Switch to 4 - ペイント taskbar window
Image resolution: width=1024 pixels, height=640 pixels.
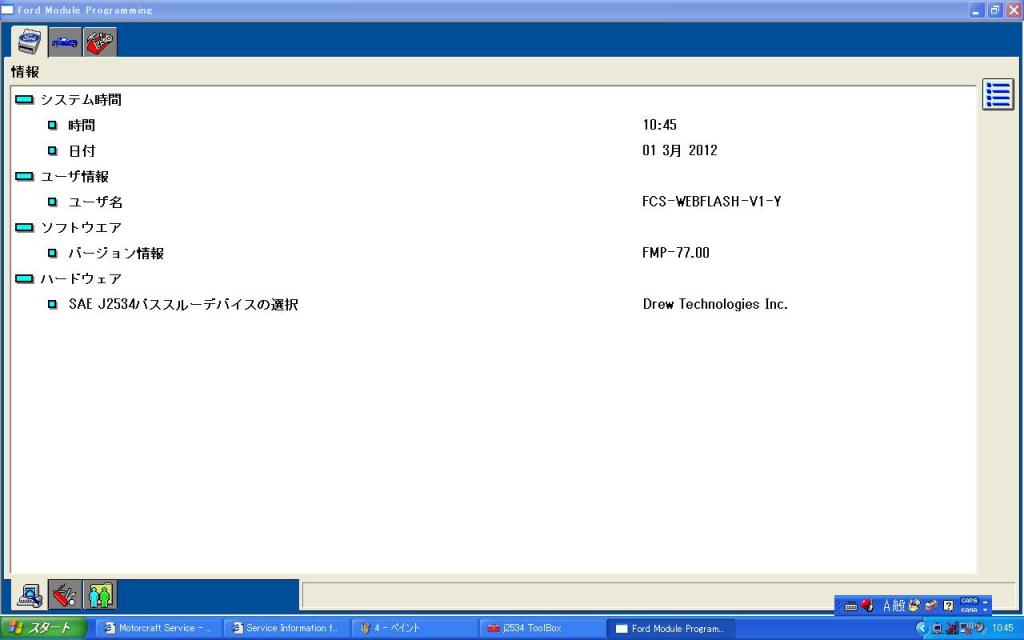point(413,628)
